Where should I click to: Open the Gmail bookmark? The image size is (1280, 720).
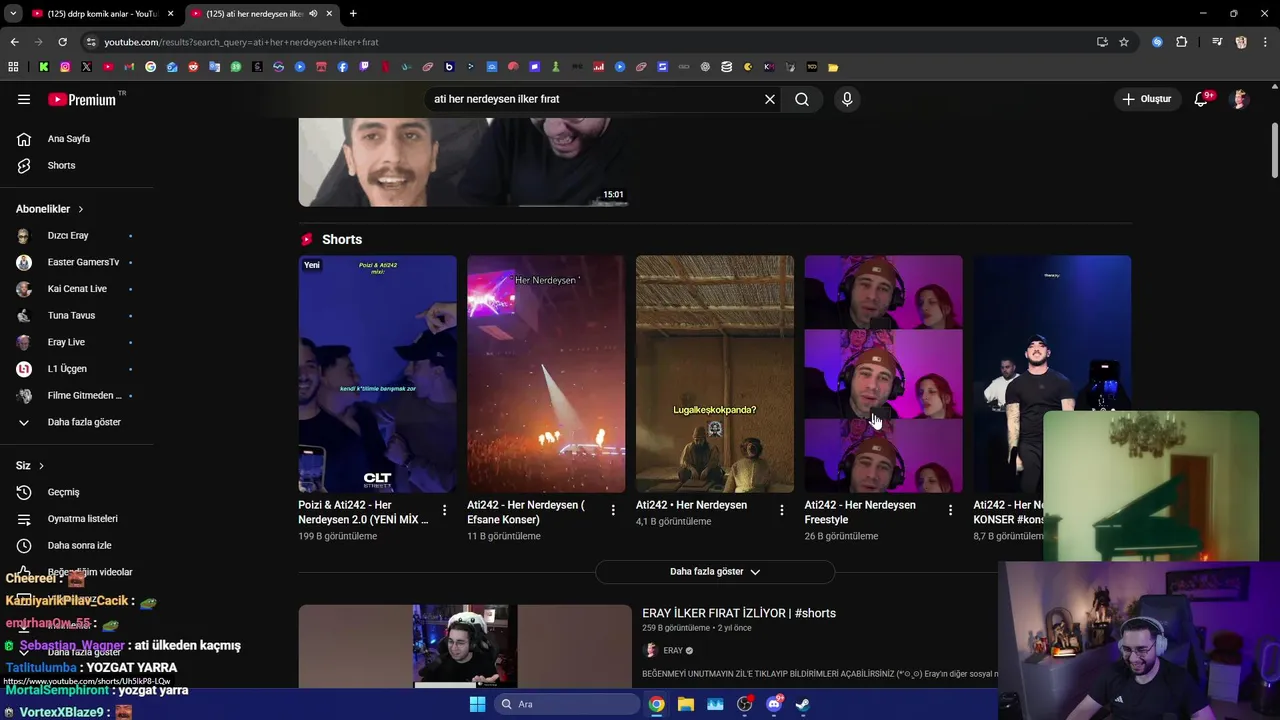[129, 67]
